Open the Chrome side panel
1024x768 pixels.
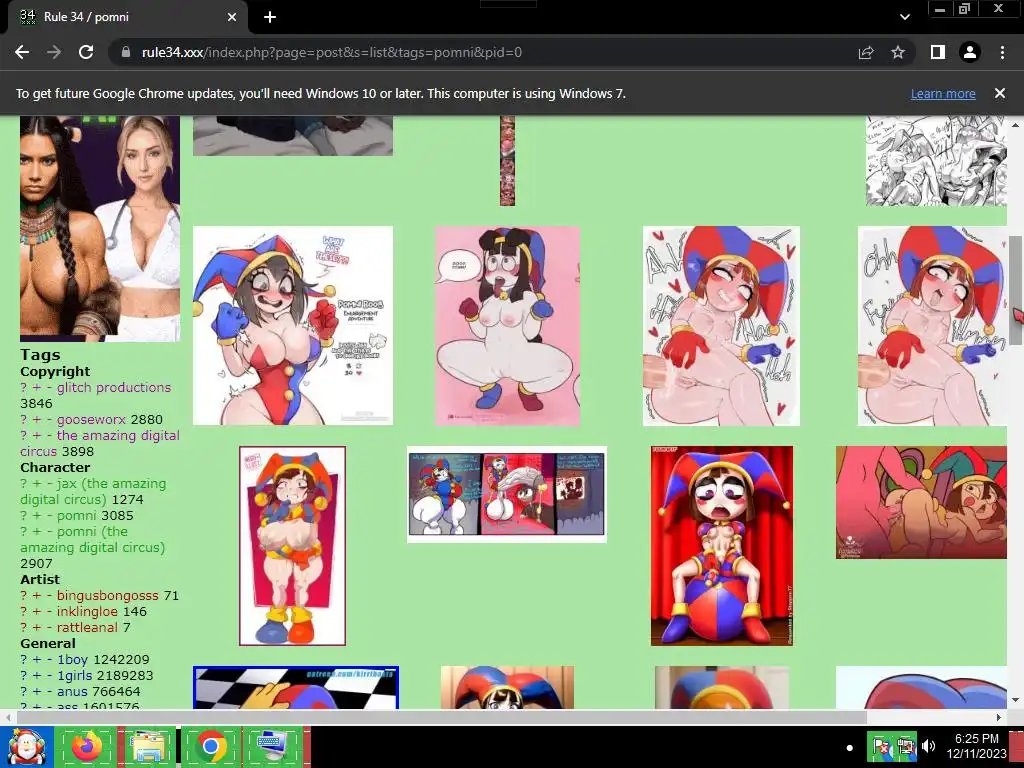point(938,52)
